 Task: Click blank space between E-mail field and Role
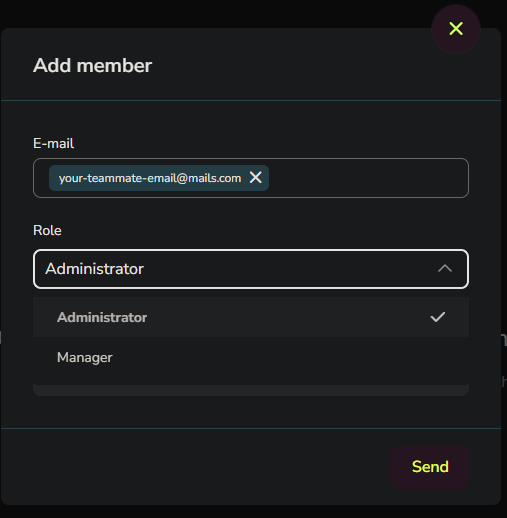pos(251,211)
